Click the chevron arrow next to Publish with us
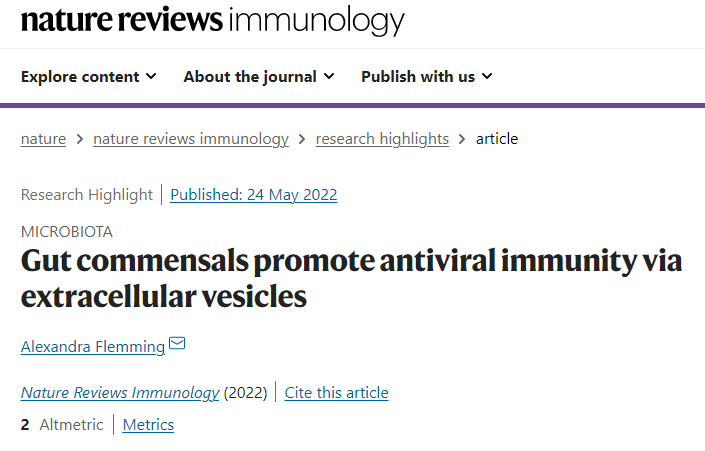The width and height of the screenshot is (705, 451). point(487,76)
